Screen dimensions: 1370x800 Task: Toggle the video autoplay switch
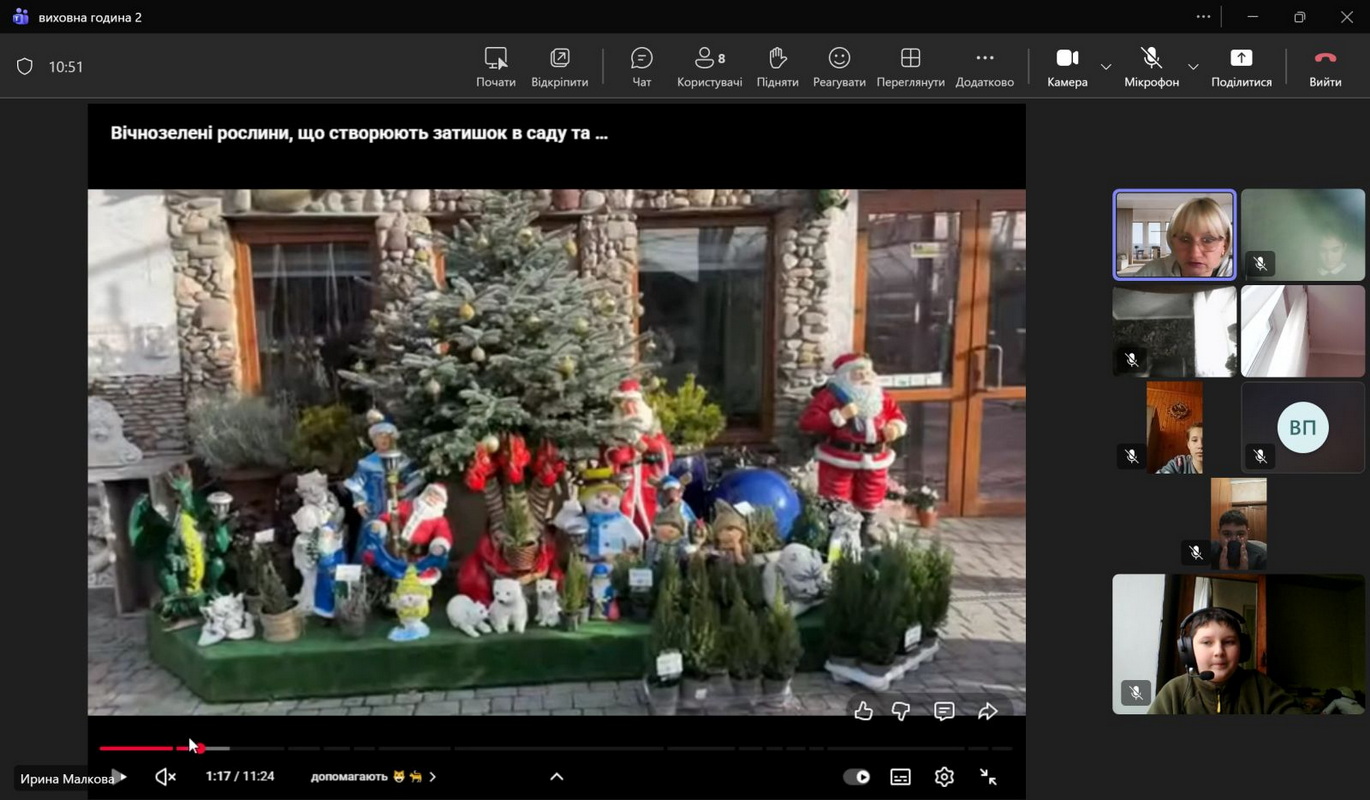[x=857, y=777]
